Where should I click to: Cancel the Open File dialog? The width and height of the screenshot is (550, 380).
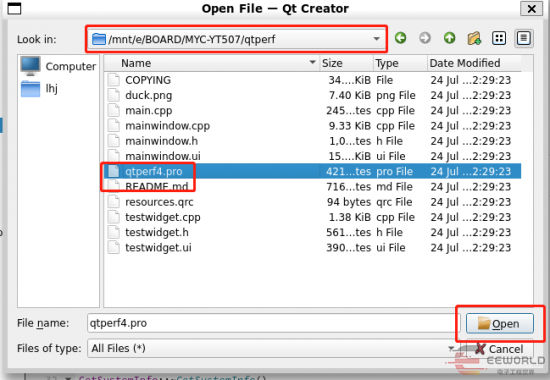499,349
